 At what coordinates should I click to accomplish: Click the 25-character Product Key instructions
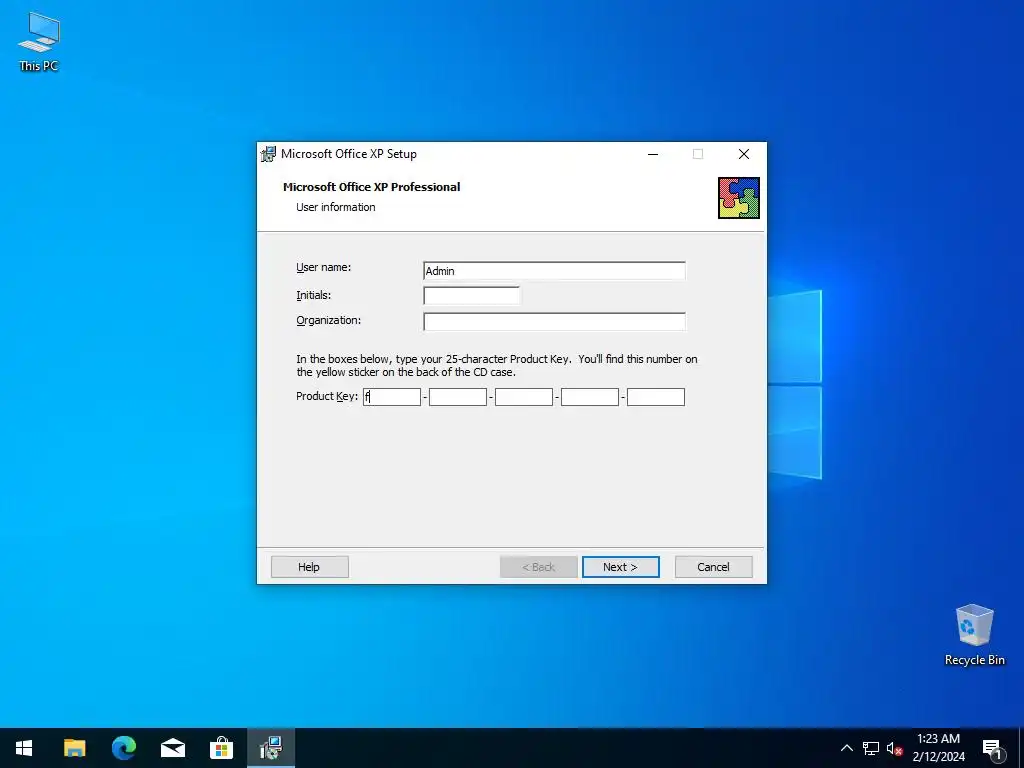click(x=497, y=366)
